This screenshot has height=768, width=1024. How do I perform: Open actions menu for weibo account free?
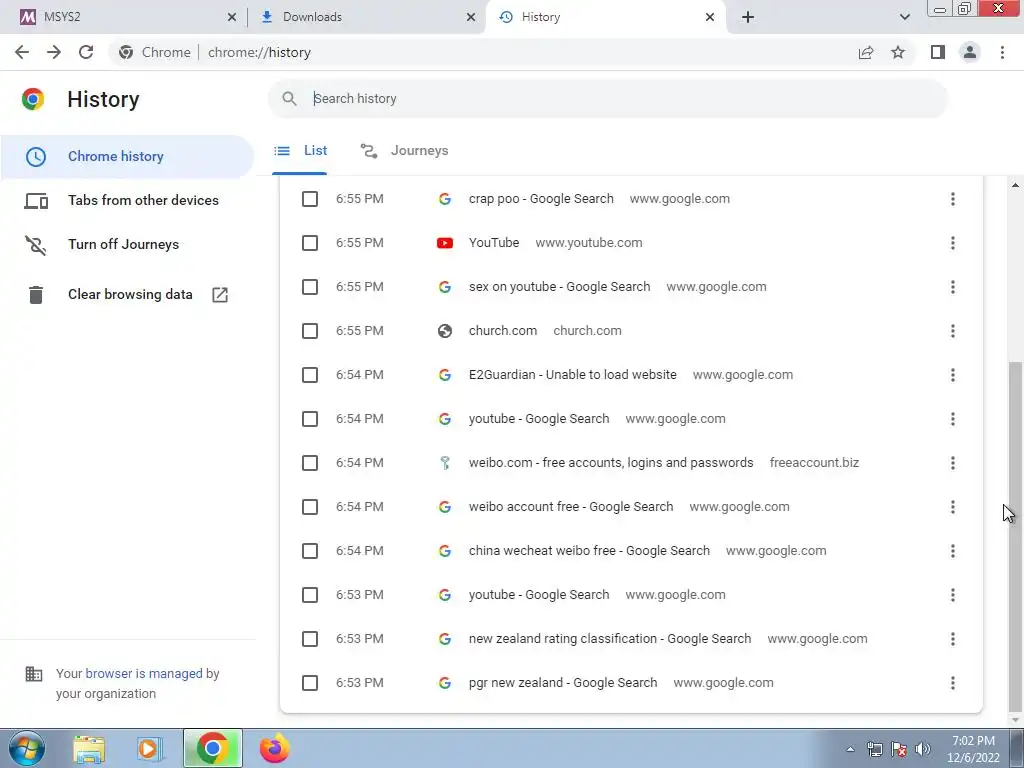pyautogui.click(x=953, y=507)
